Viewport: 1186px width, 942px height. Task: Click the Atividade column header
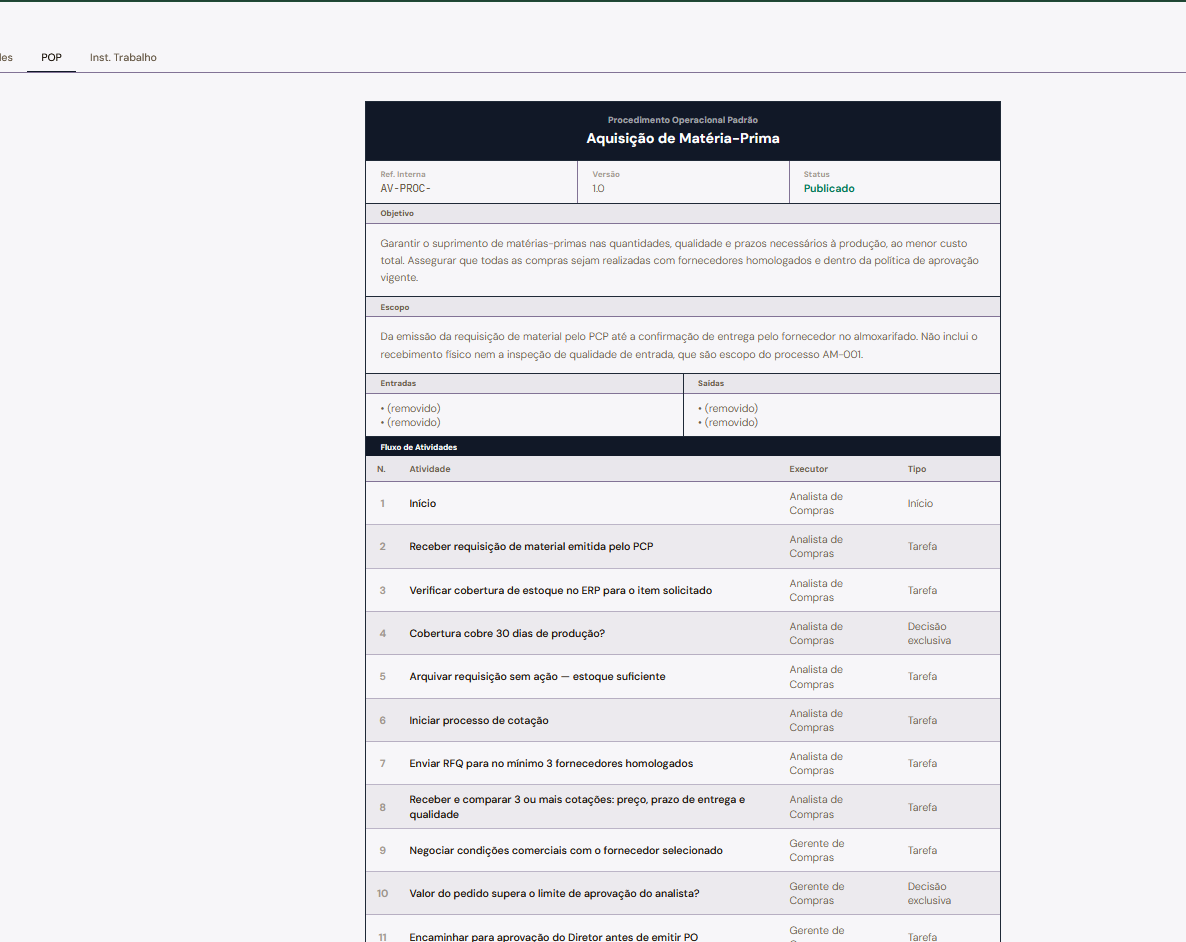(430, 469)
